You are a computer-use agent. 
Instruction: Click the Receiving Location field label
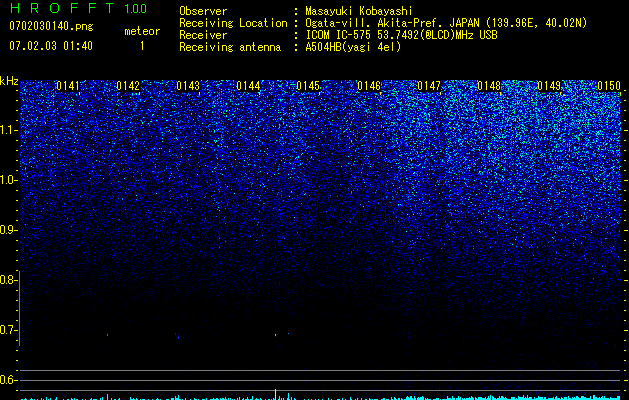point(233,23)
